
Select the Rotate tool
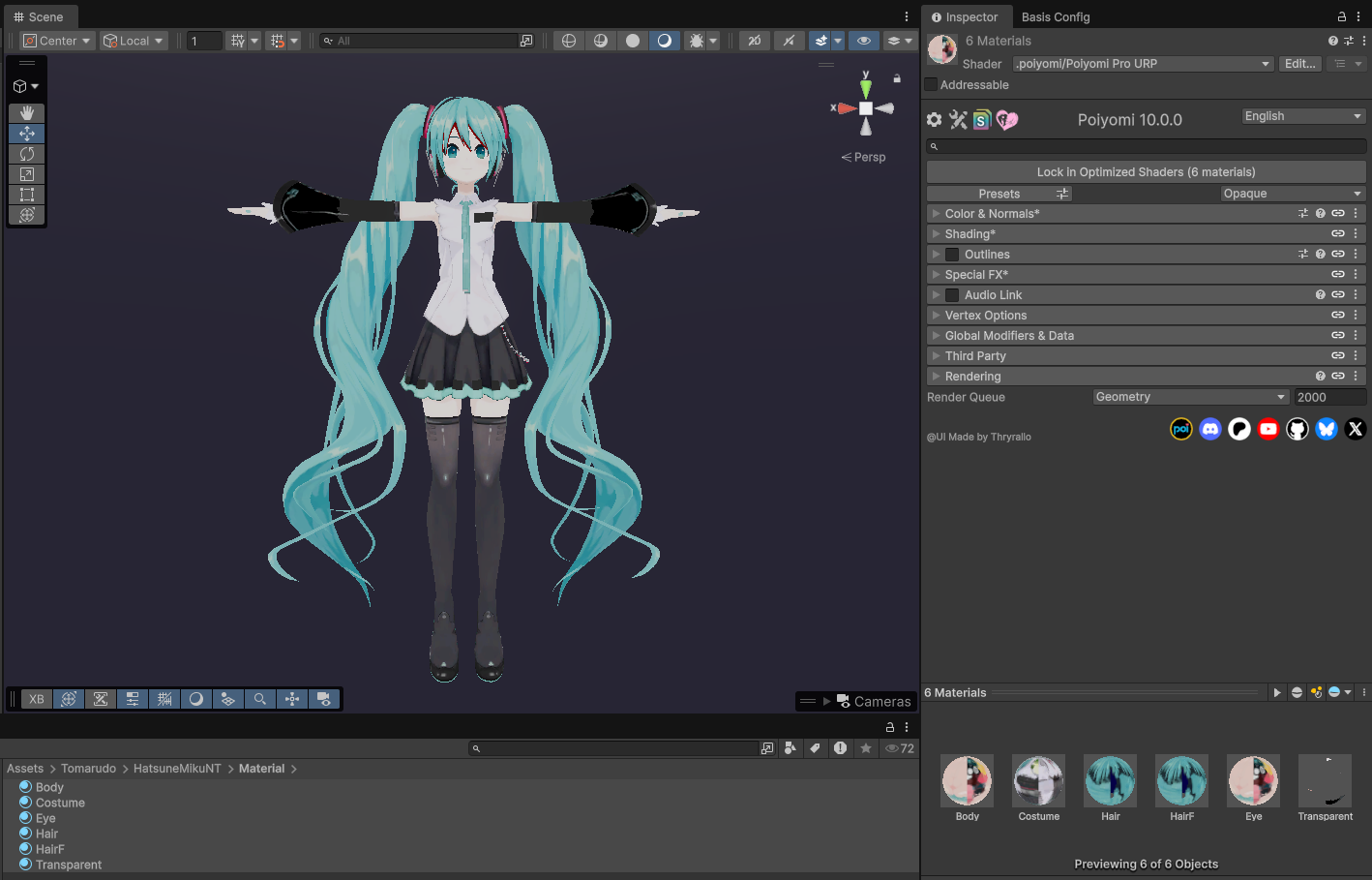coord(27,154)
